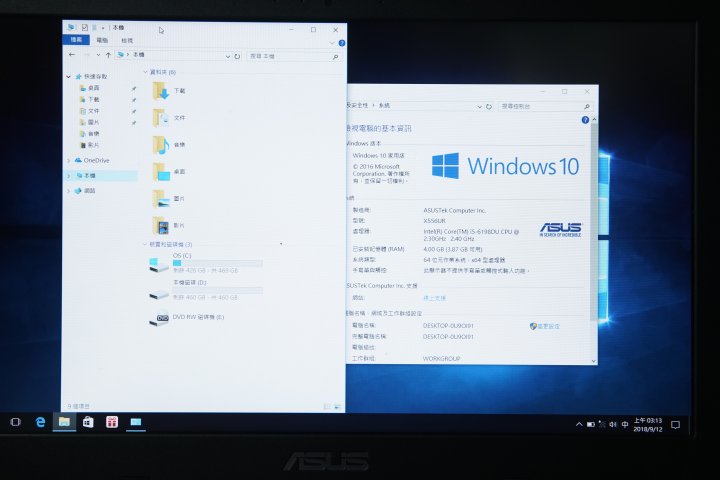The height and width of the screenshot is (480, 720).
Task: Refresh the System control panel window
Action: coord(489,107)
